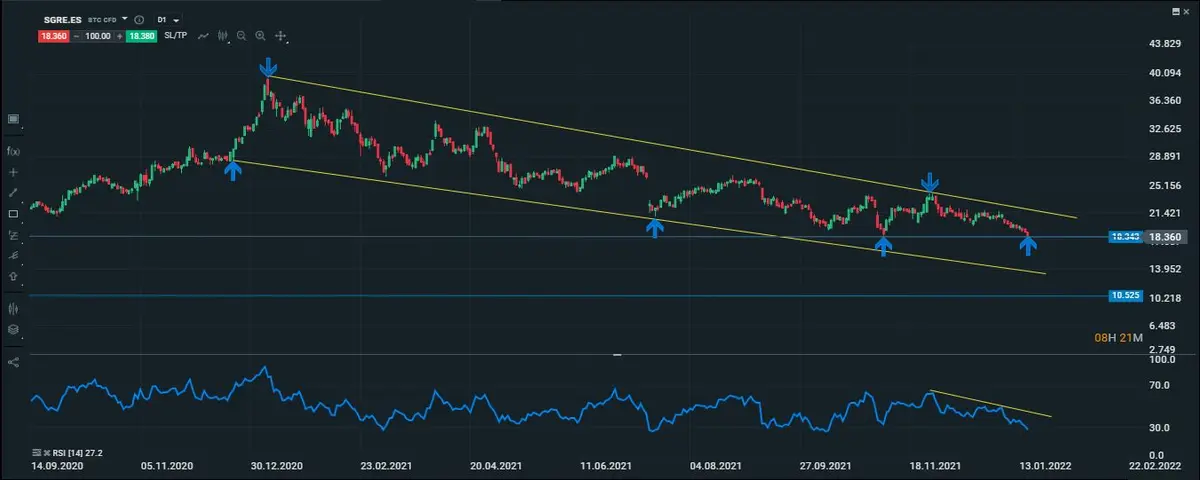The width and height of the screenshot is (1200, 480).
Task: Click the green buy price 18.380 button
Action: click(x=143, y=36)
